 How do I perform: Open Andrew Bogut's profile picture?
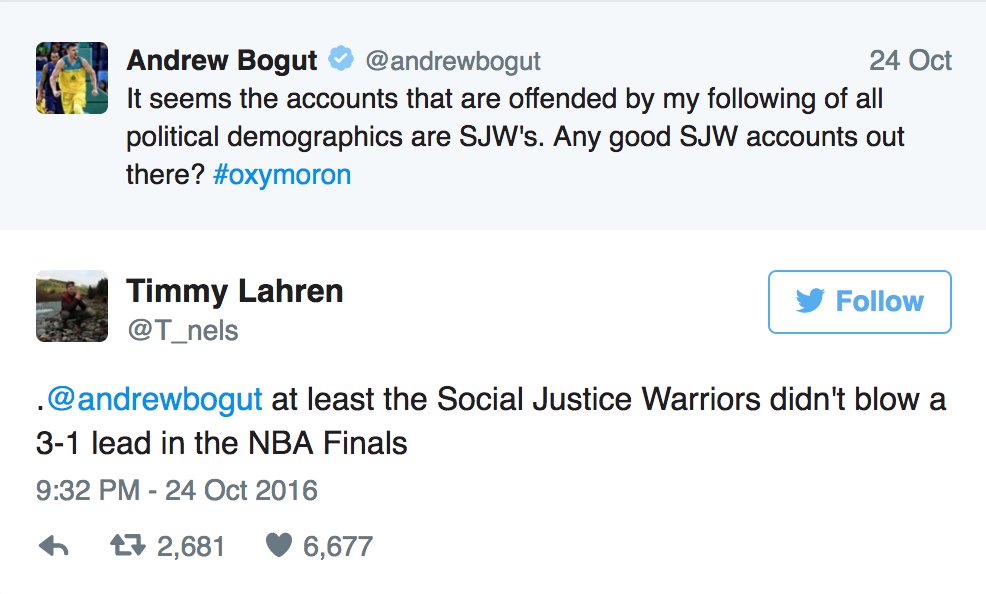72,78
